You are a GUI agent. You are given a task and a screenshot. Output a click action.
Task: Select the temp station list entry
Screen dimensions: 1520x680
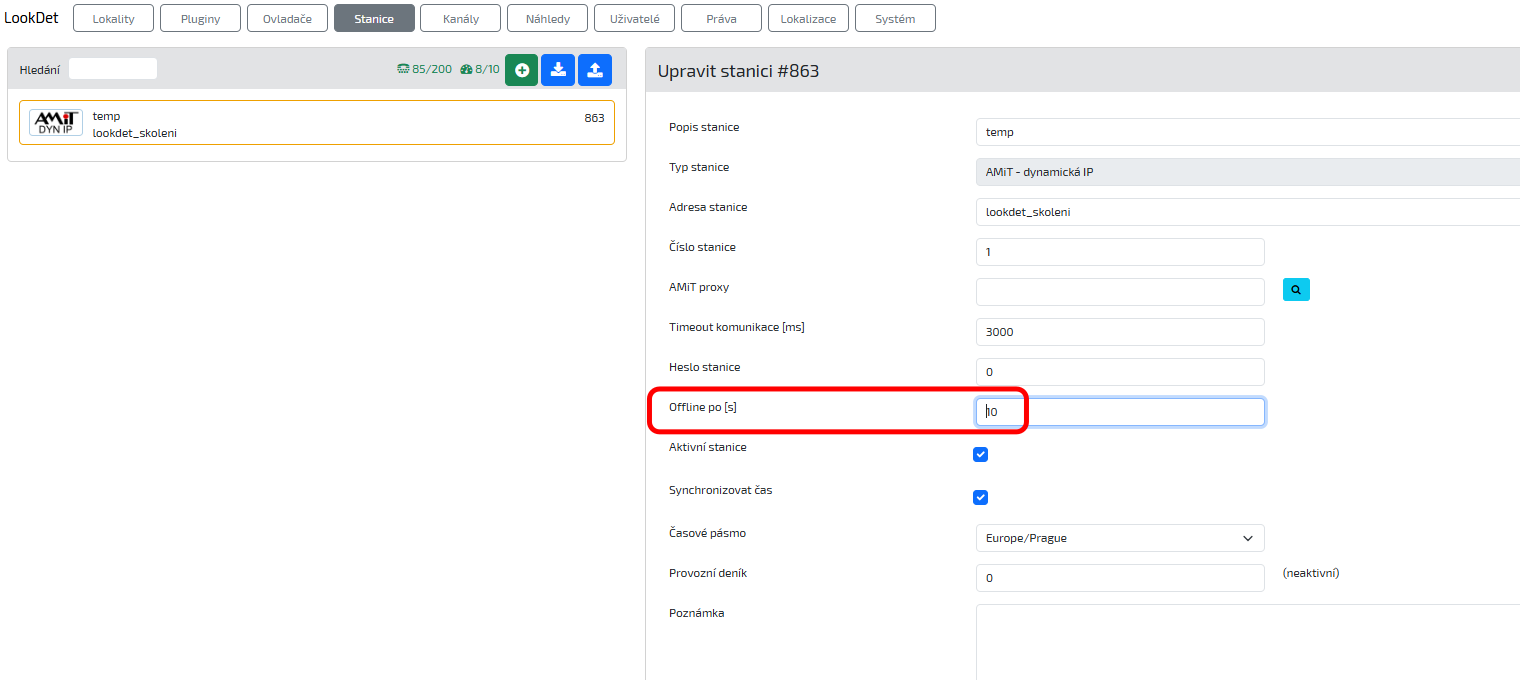[316, 123]
